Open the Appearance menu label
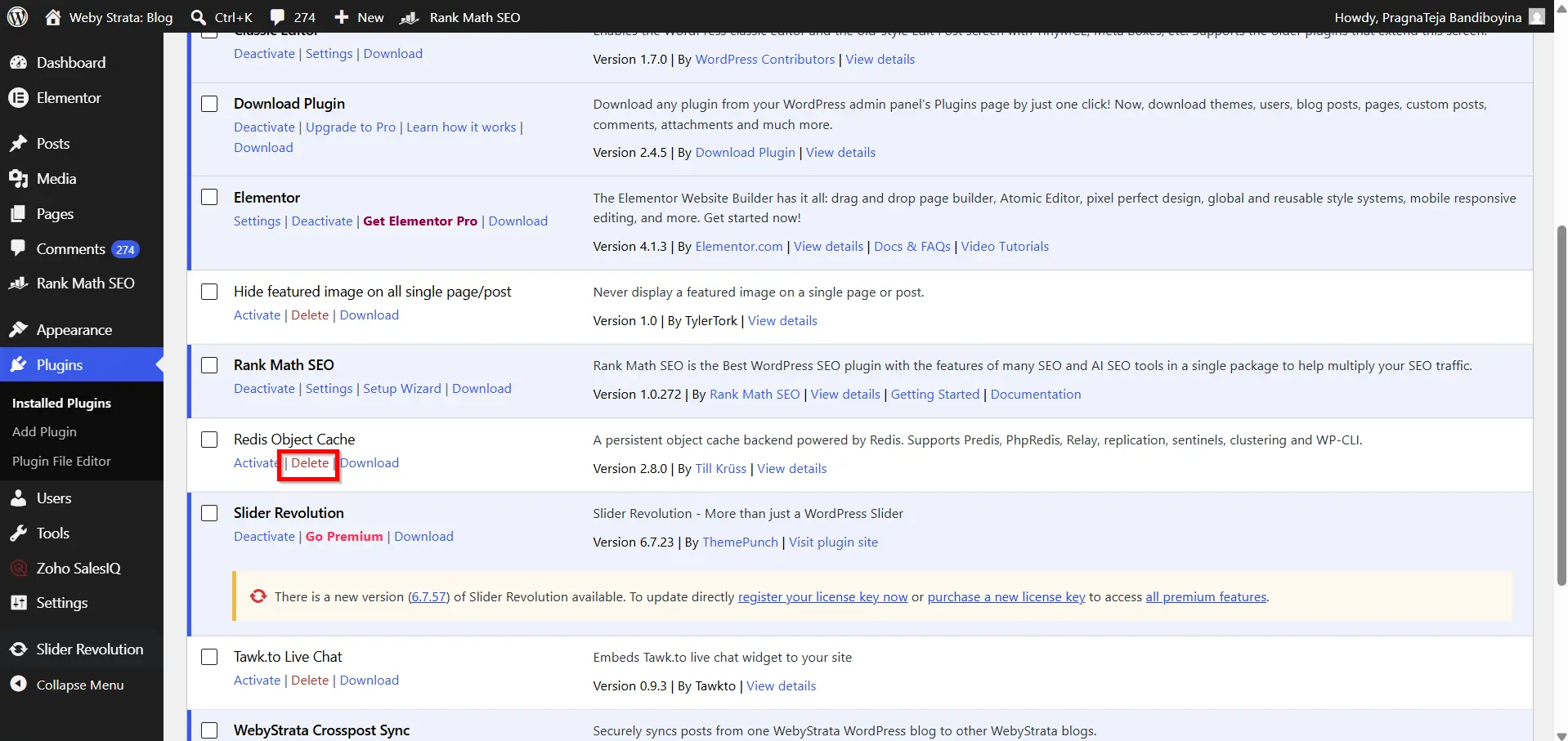Screen dimensions: 1568x741 (x=74, y=330)
